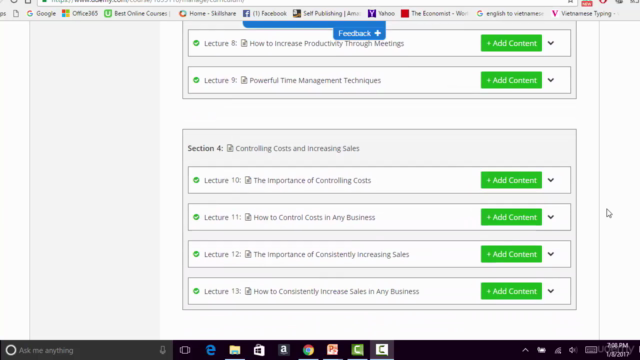Open Vietnamese Typing bookmark
Viewport: 640px width, 360px height.
[x=583, y=13]
